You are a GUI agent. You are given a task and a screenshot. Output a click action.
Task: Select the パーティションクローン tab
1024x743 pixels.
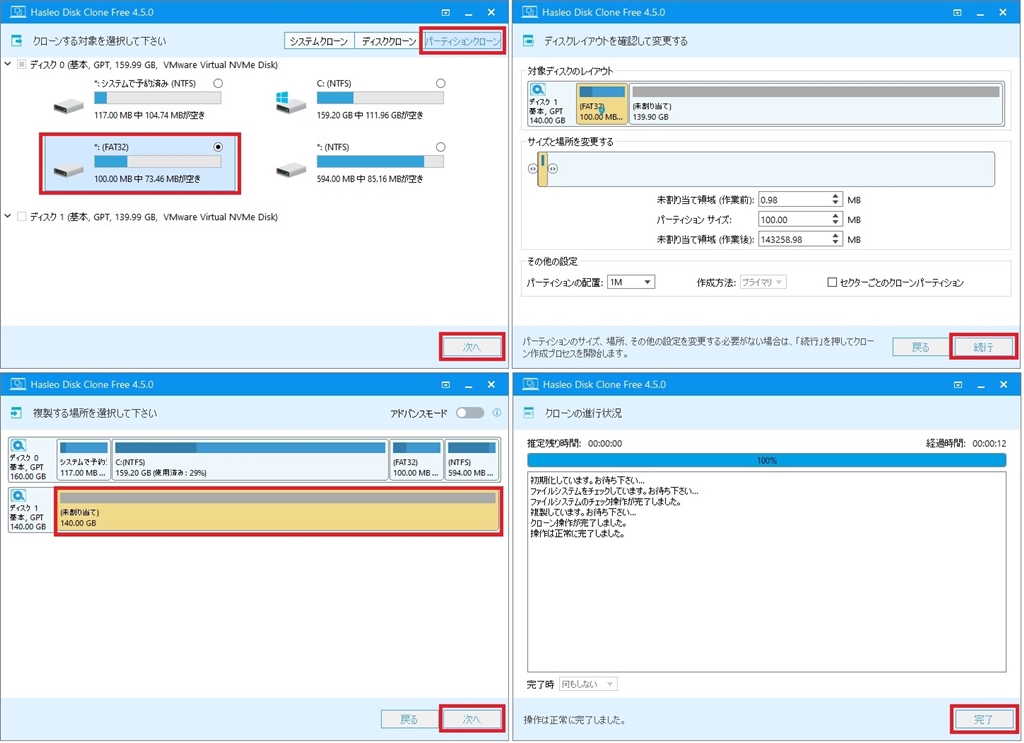(x=462, y=41)
